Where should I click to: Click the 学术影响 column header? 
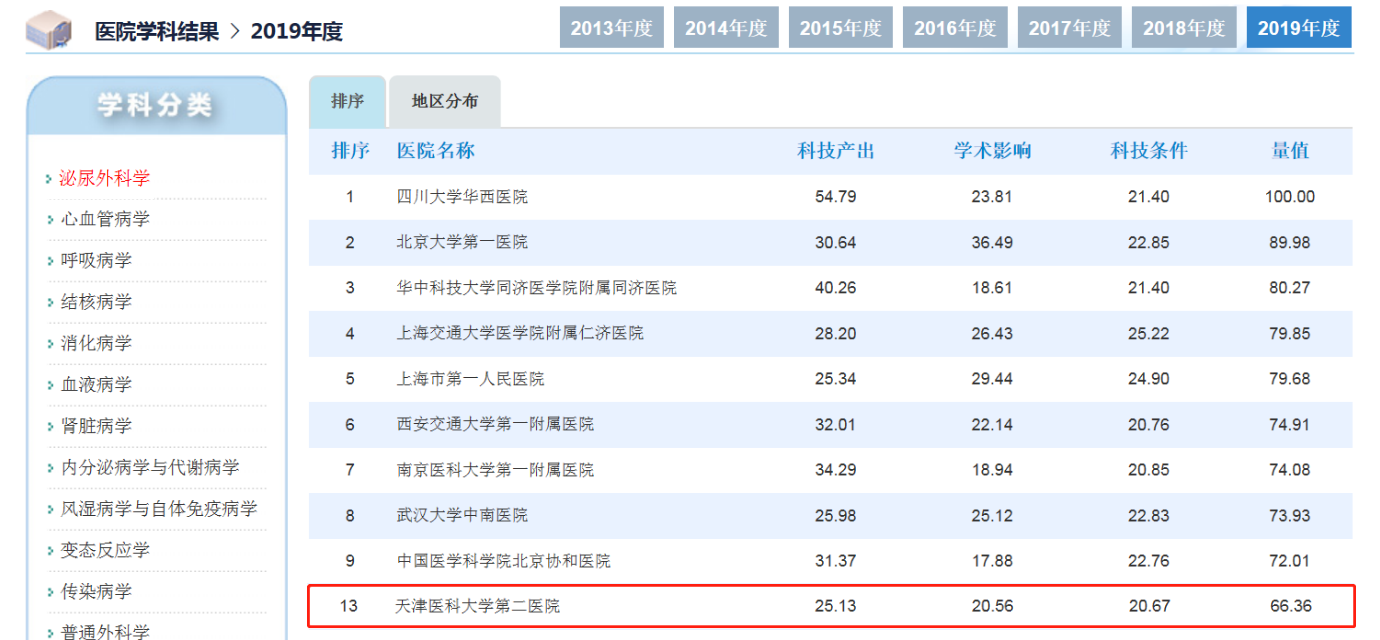992,151
